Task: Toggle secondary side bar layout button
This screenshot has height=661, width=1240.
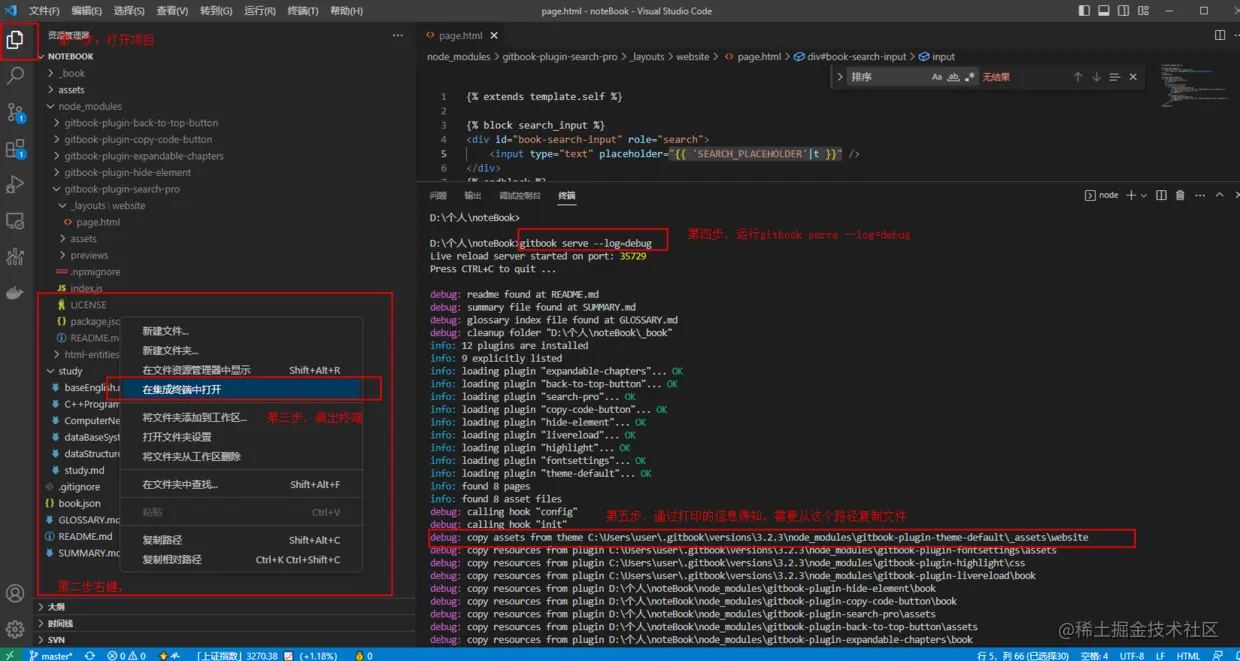Action: [x=1121, y=11]
